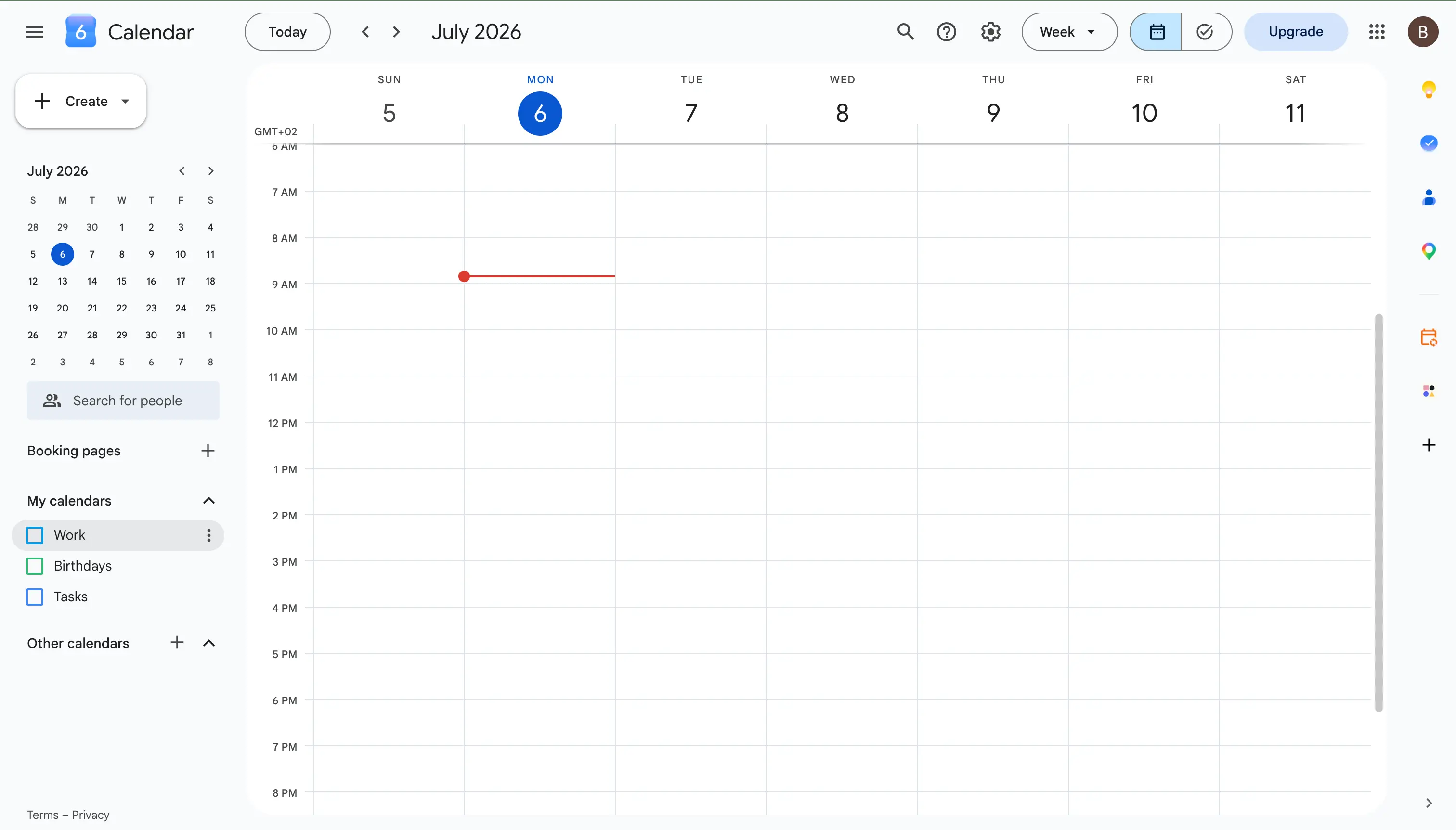The width and height of the screenshot is (1456, 830).
Task: Click the Today button
Action: (x=287, y=32)
